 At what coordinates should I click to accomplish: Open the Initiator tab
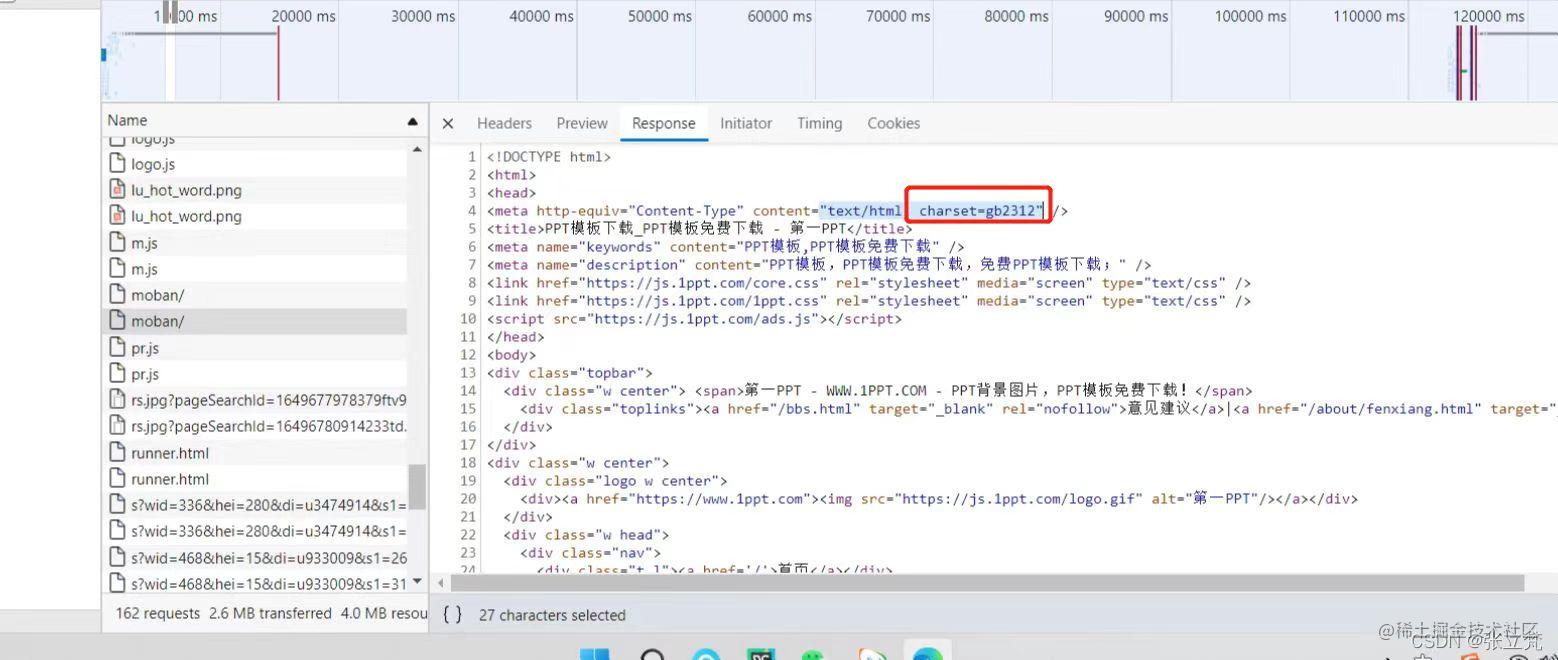746,123
